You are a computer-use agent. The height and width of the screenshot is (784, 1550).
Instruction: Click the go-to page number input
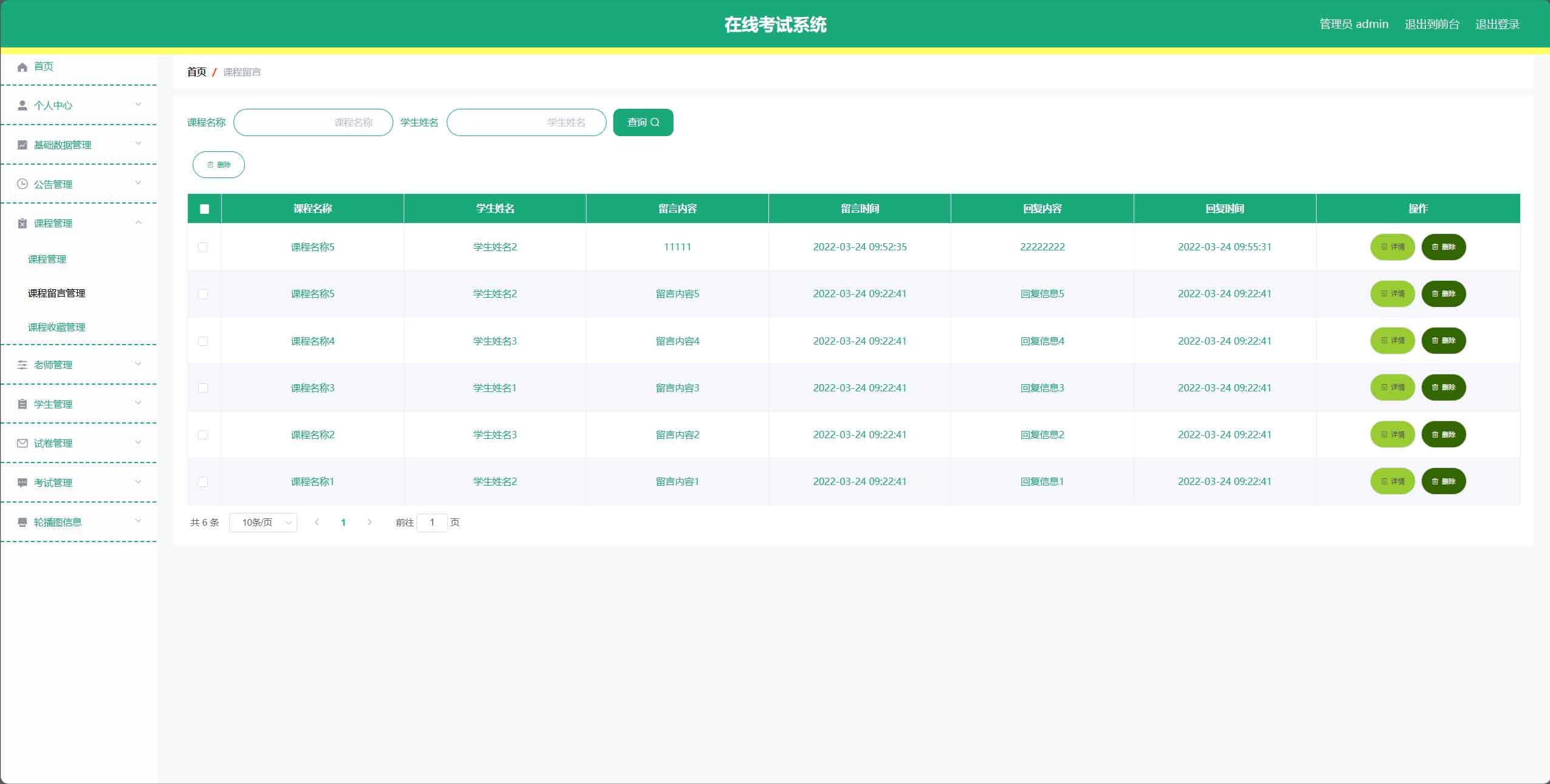click(432, 523)
